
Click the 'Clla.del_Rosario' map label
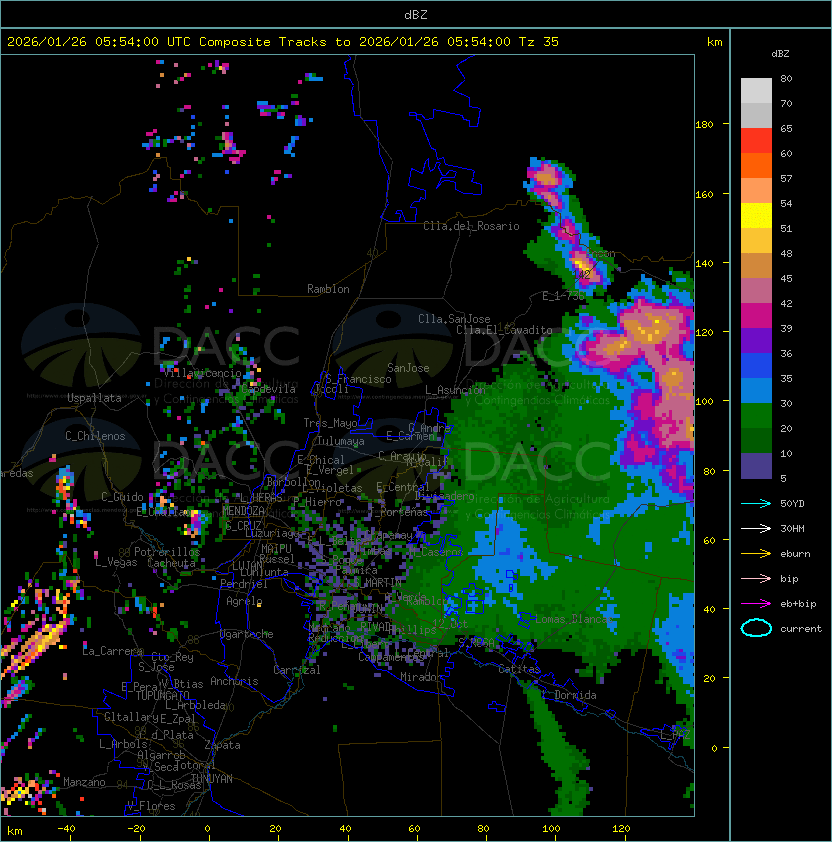[471, 226]
